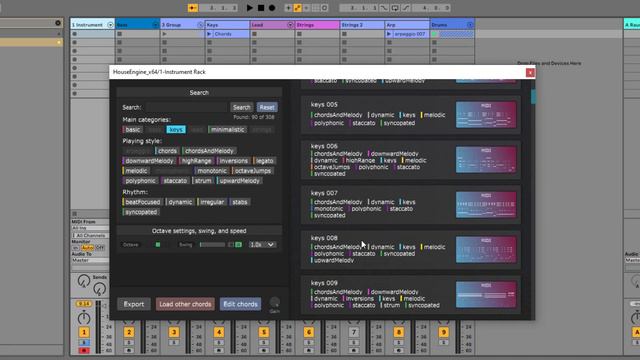Click the track 2 activator button
The width and height of the screenshot is (640, 360).
(129, 332)
